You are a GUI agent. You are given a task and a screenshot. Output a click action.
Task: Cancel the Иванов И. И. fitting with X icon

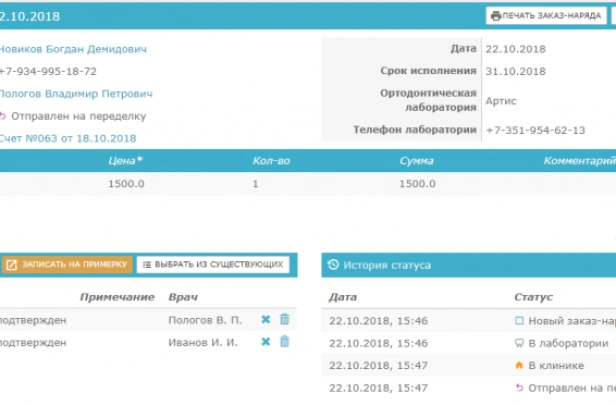tap(266, 342)
